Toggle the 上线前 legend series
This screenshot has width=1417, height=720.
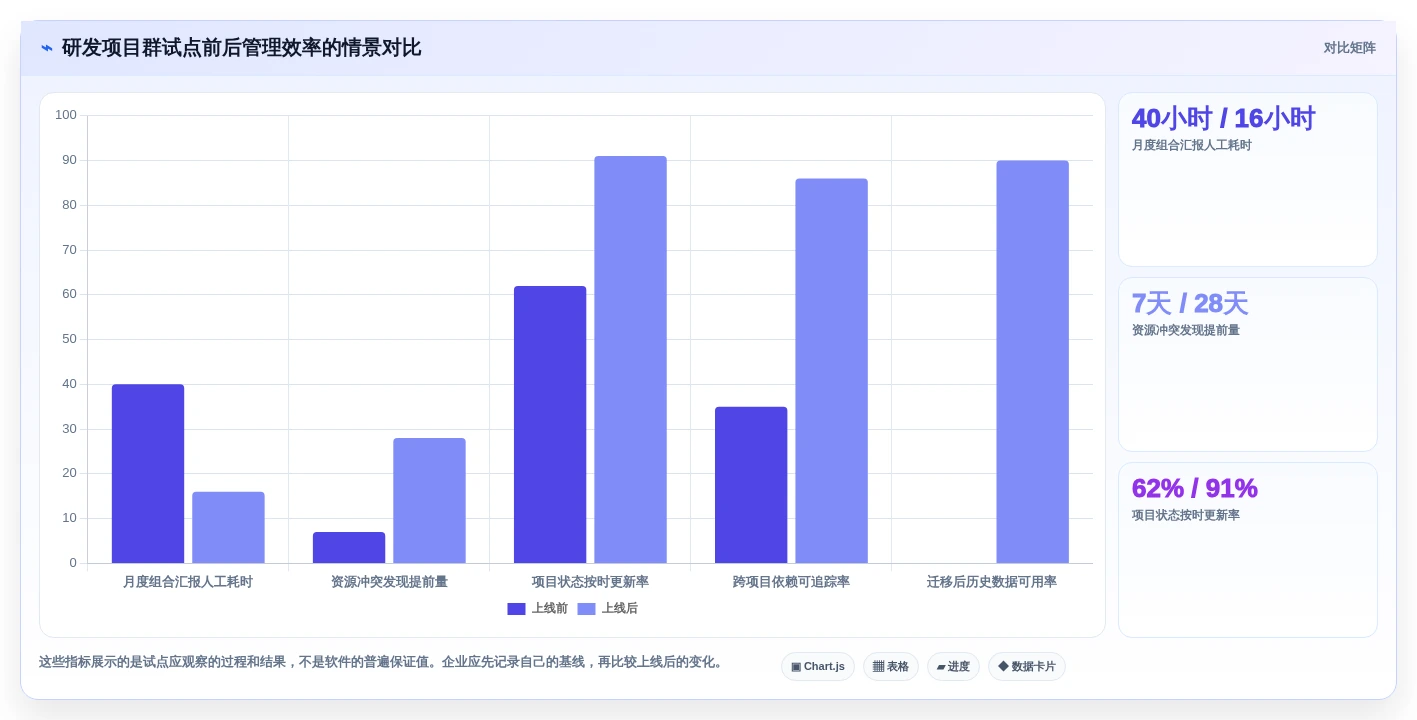[537, 608]
